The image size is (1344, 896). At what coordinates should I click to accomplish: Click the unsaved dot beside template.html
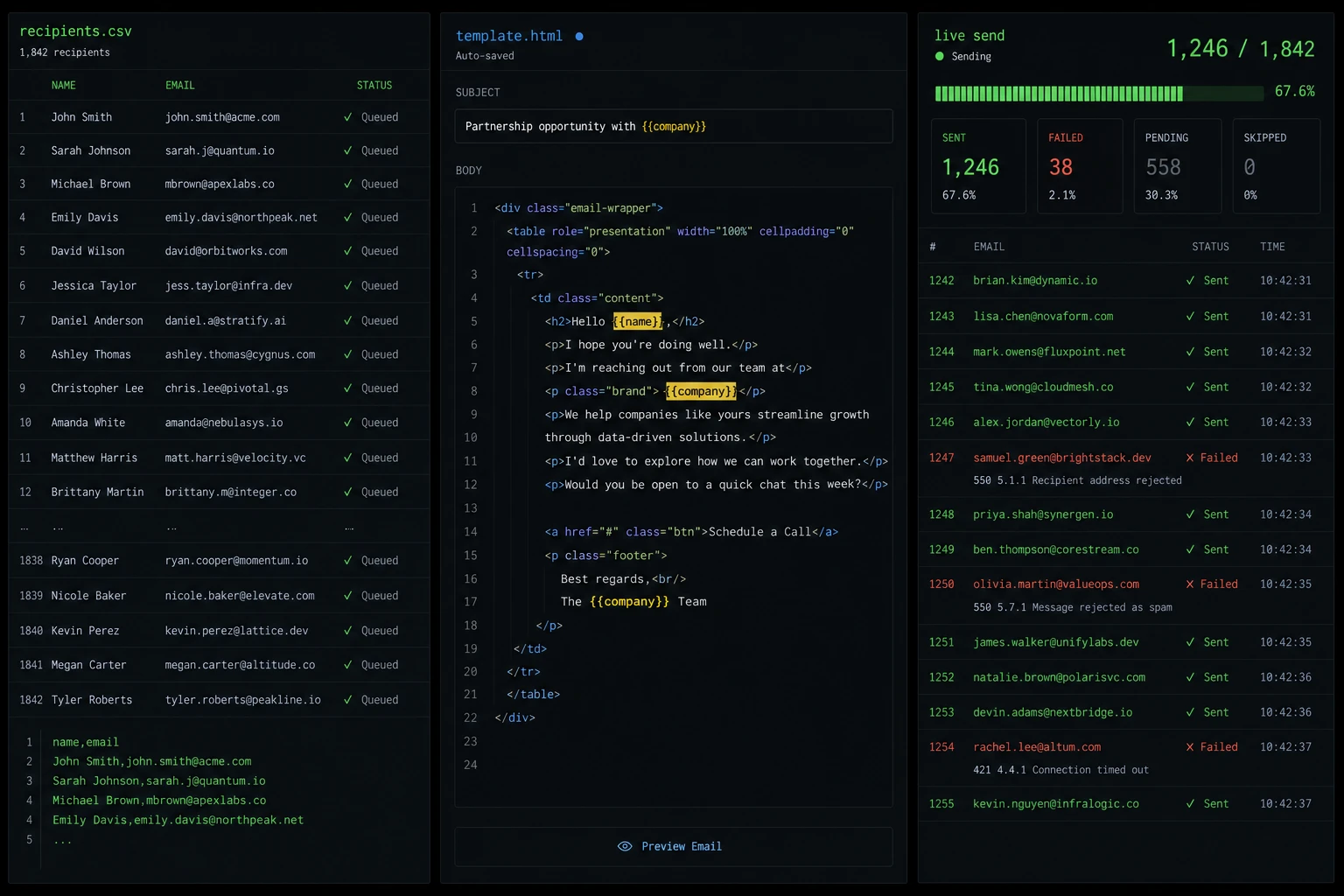pos(579,37)
